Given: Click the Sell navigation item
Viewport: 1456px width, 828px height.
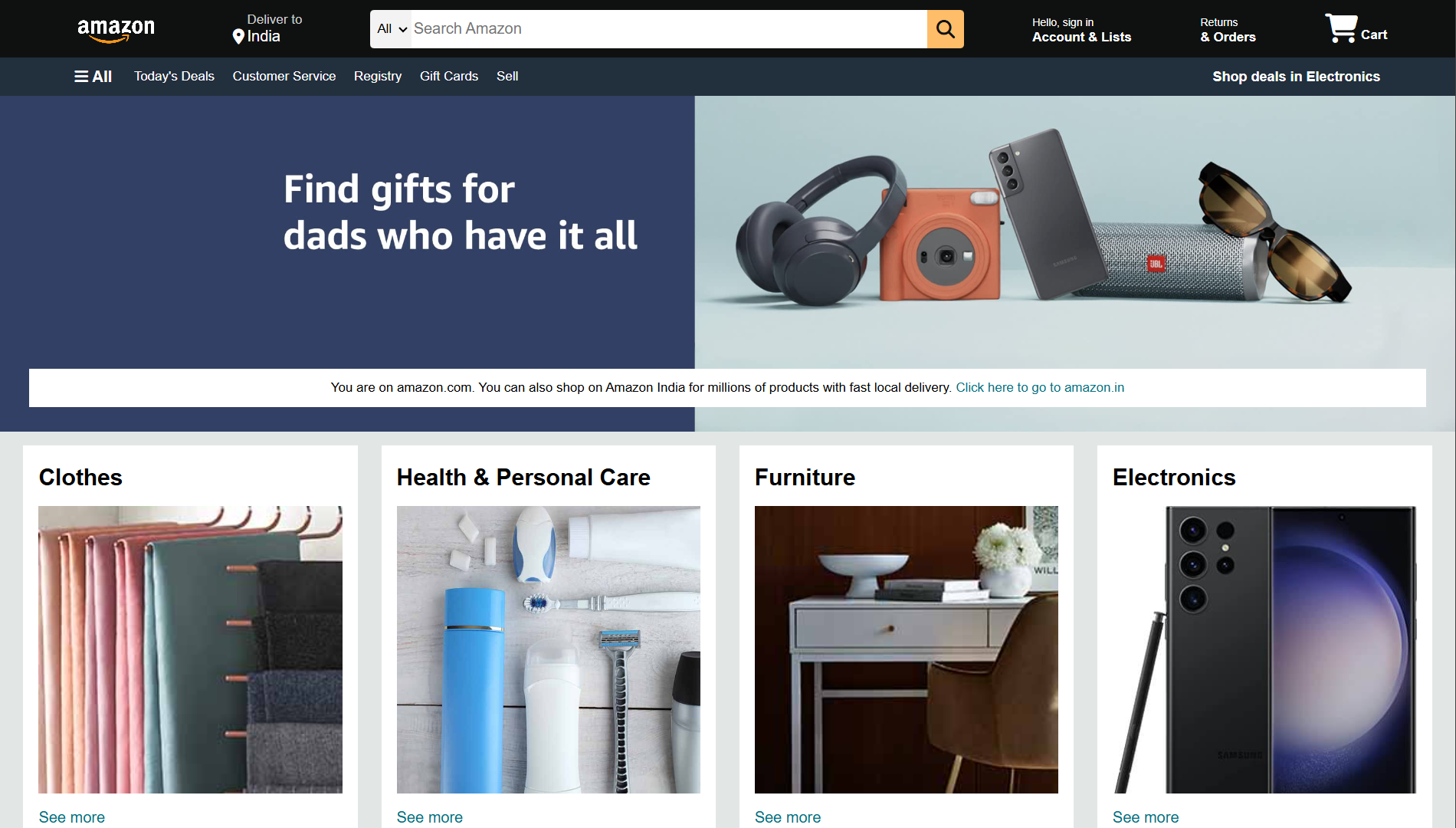Looking at the screenshot, I should [507, 77].
